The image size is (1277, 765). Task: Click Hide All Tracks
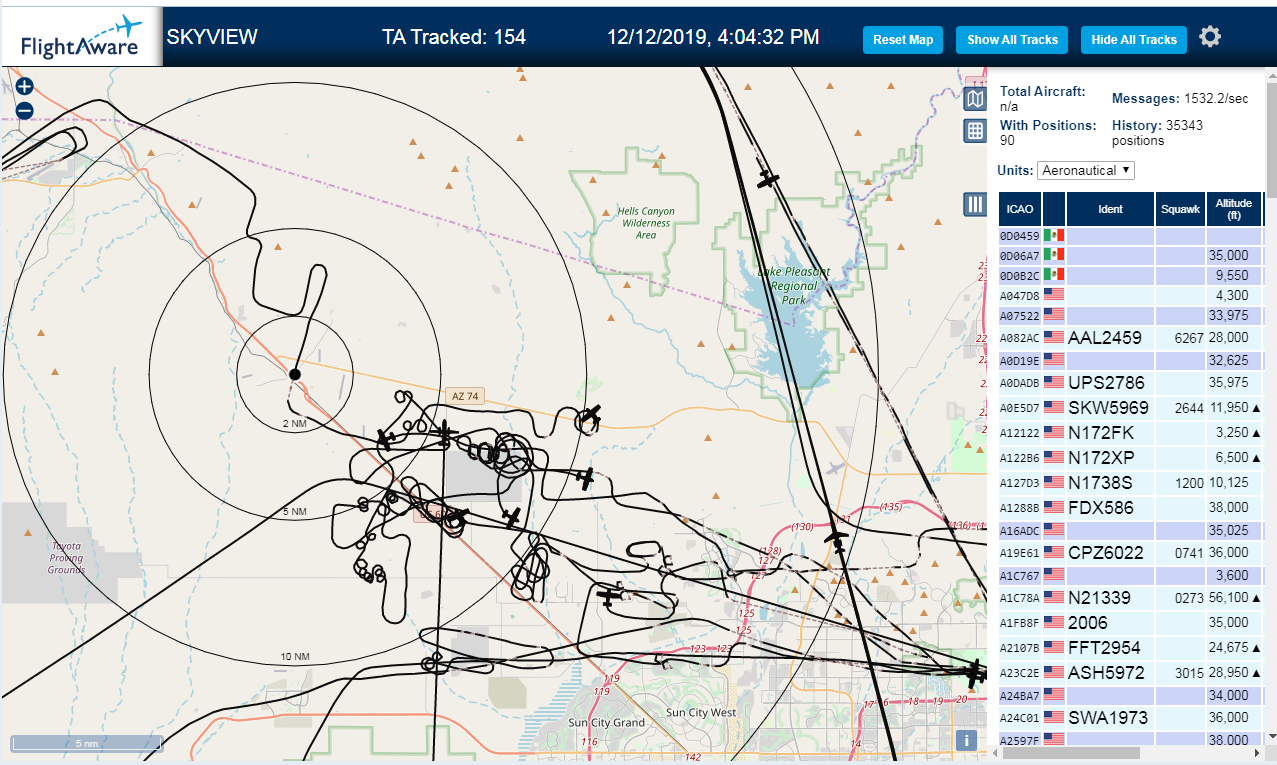tap(1133, 40)
